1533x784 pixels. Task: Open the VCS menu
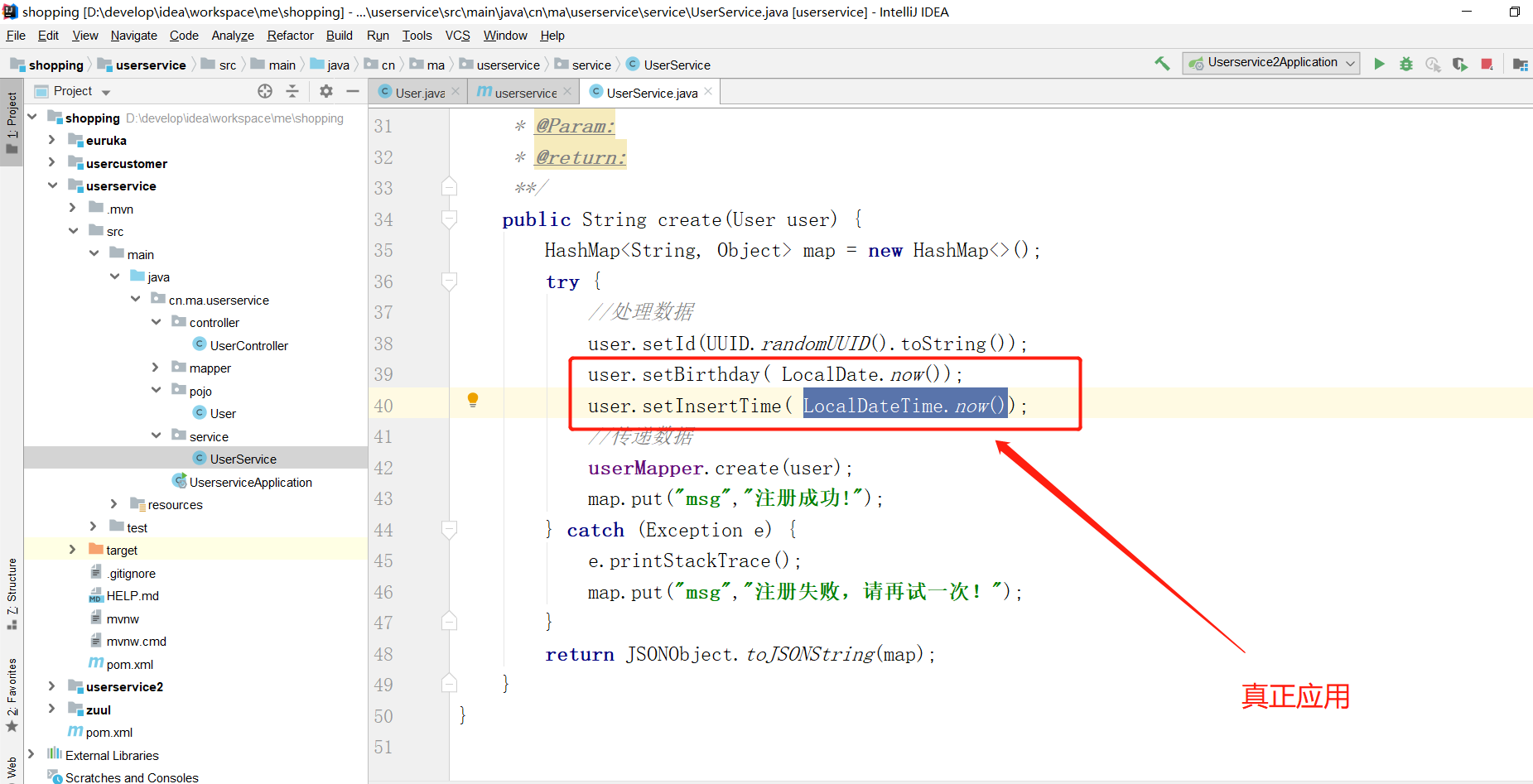[457, 36]
